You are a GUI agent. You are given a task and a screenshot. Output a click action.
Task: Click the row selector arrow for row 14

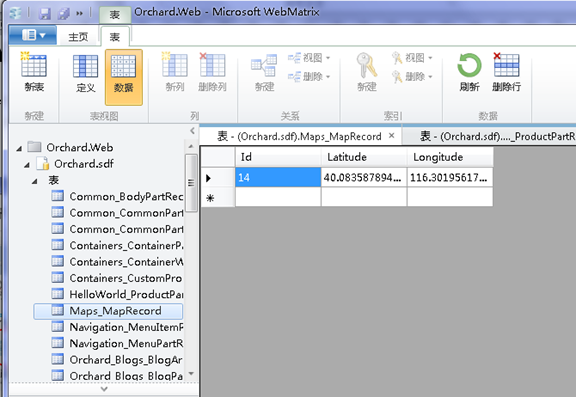click(218, 178)
